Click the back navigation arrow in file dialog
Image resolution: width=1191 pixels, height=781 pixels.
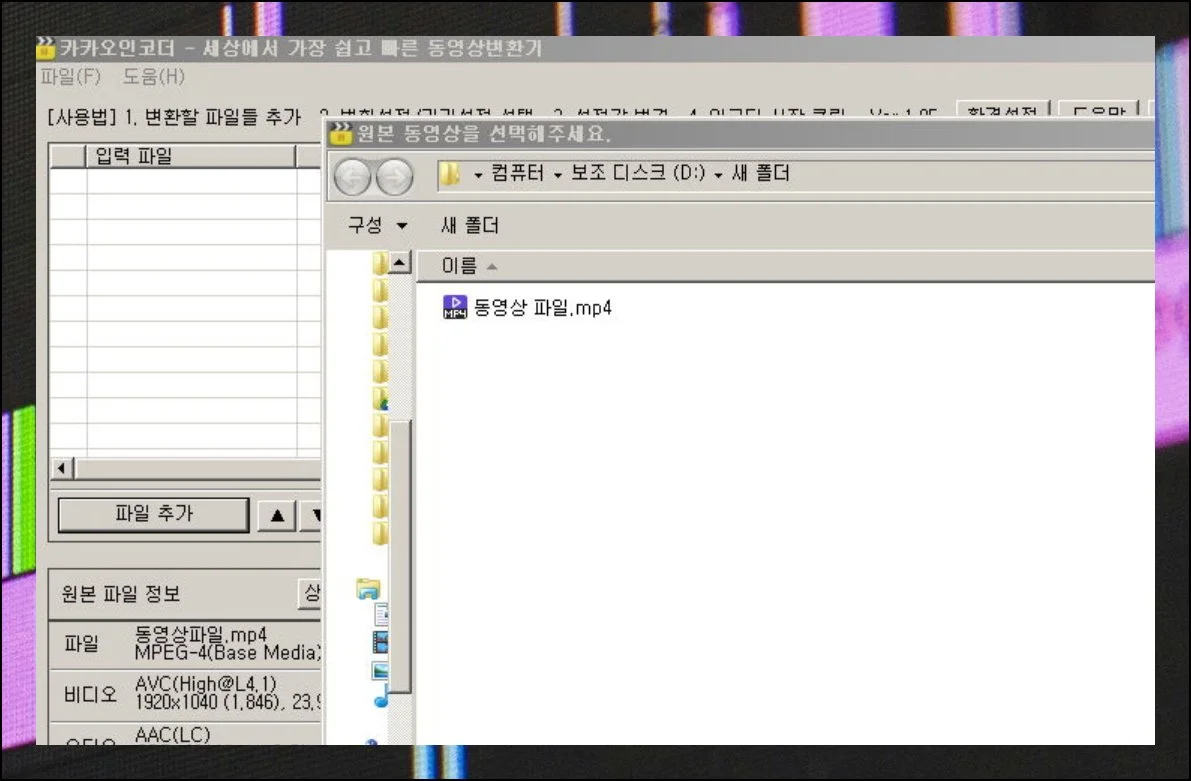[352, 177]
